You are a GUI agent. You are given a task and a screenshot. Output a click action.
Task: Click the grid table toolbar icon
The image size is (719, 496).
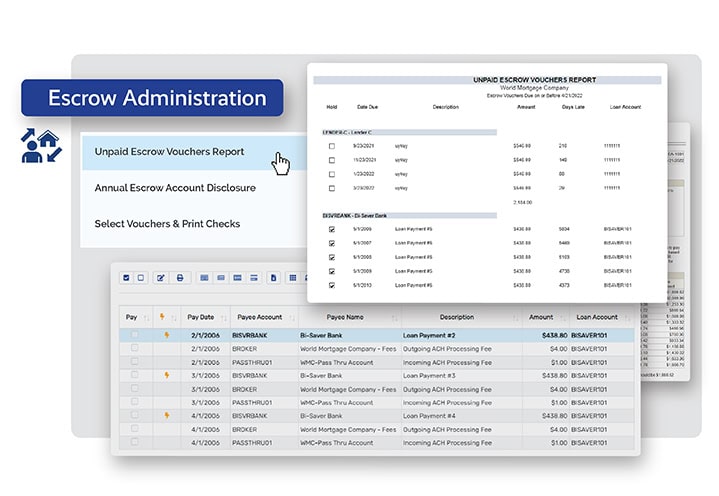click(x=293, y=278)
